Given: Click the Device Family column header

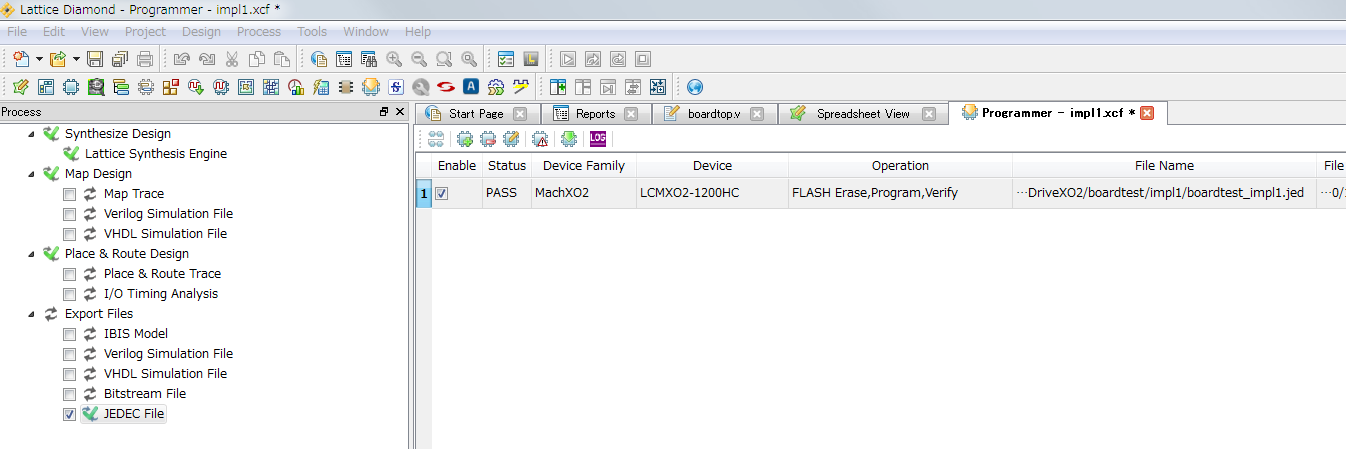Looking at the screenshot, I should pos(584,166).
